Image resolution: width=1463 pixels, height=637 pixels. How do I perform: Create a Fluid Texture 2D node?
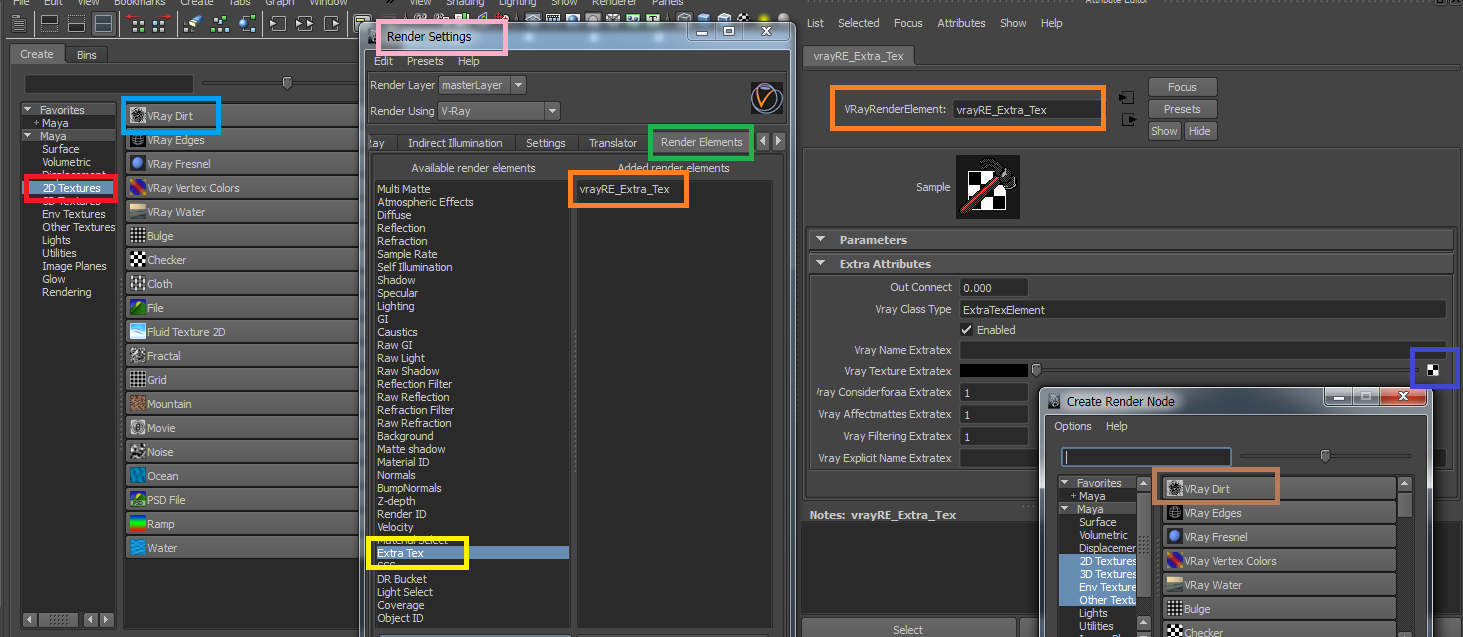tap(241, 332)
